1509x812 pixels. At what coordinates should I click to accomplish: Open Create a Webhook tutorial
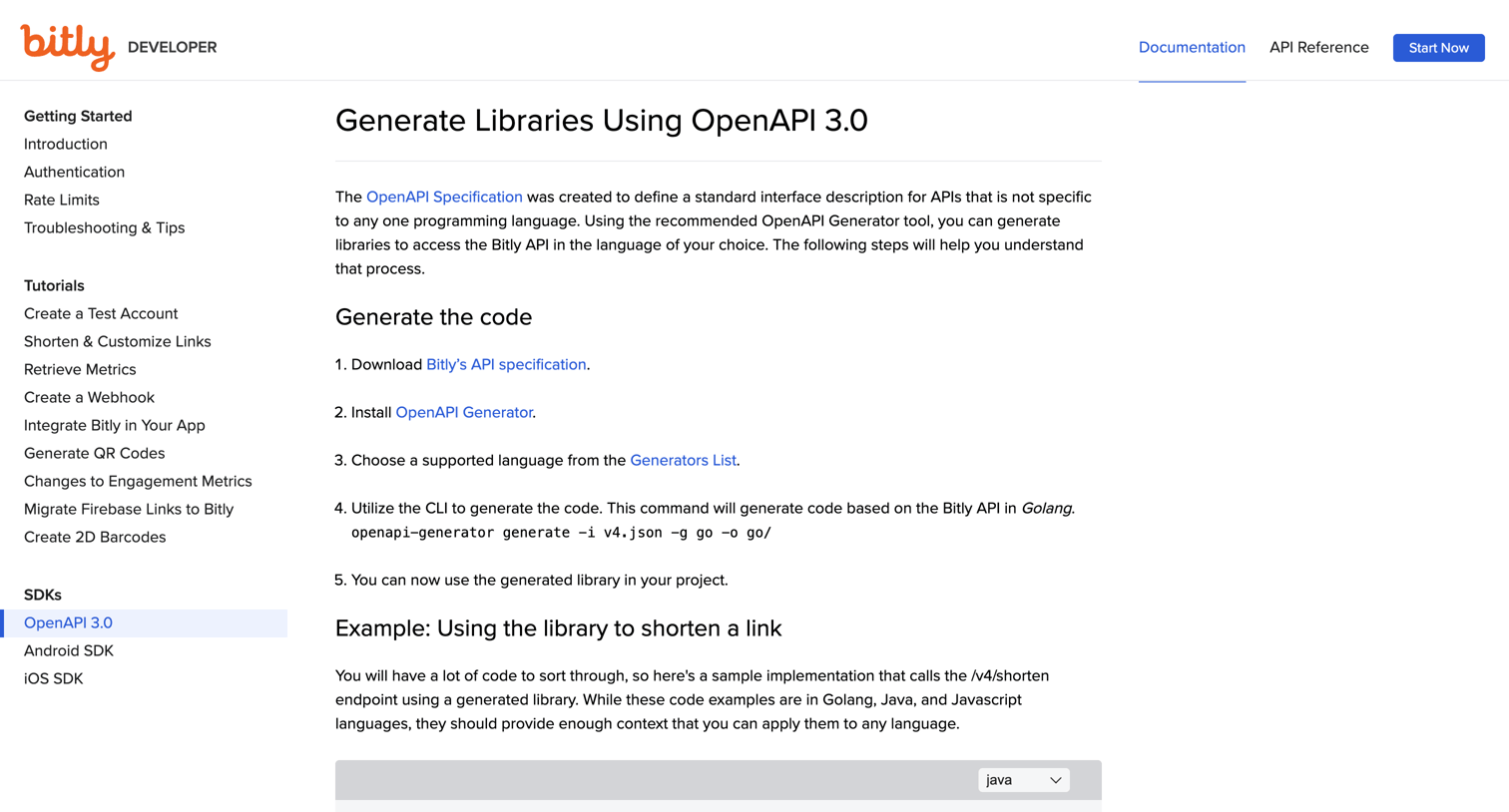89,397
